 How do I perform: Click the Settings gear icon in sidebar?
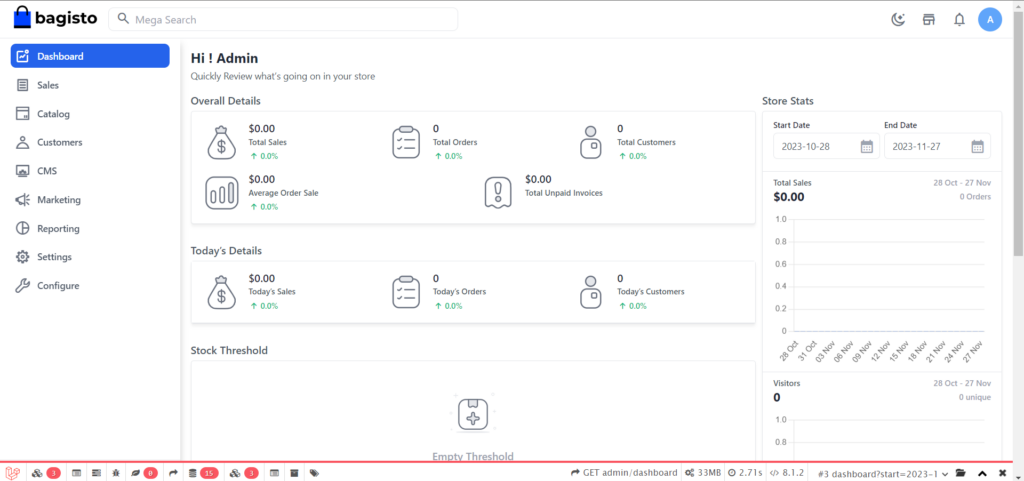click(23, 257)
